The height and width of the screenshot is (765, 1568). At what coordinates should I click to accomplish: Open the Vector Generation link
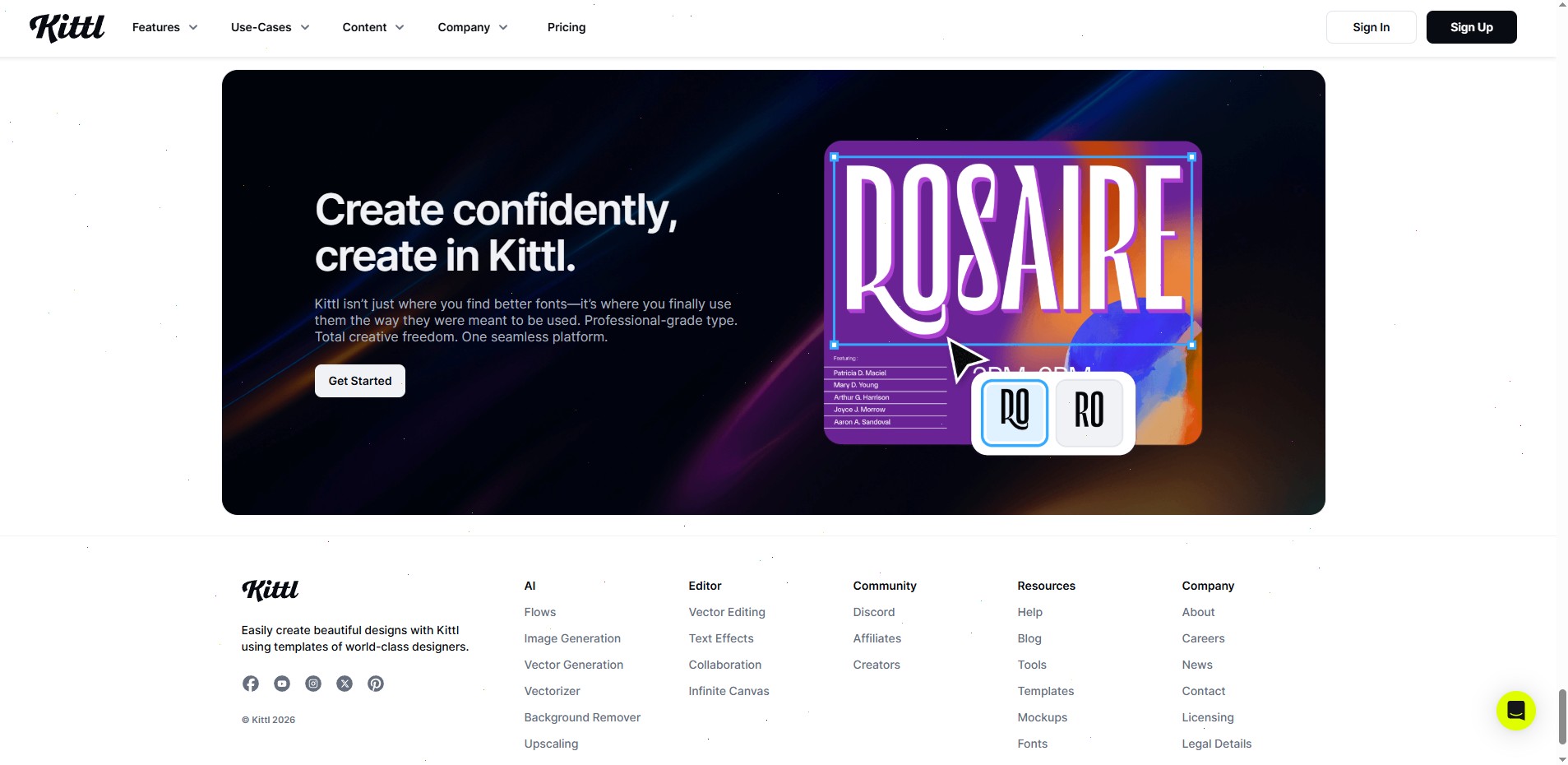pyautogui.click(x=574, y=665)
